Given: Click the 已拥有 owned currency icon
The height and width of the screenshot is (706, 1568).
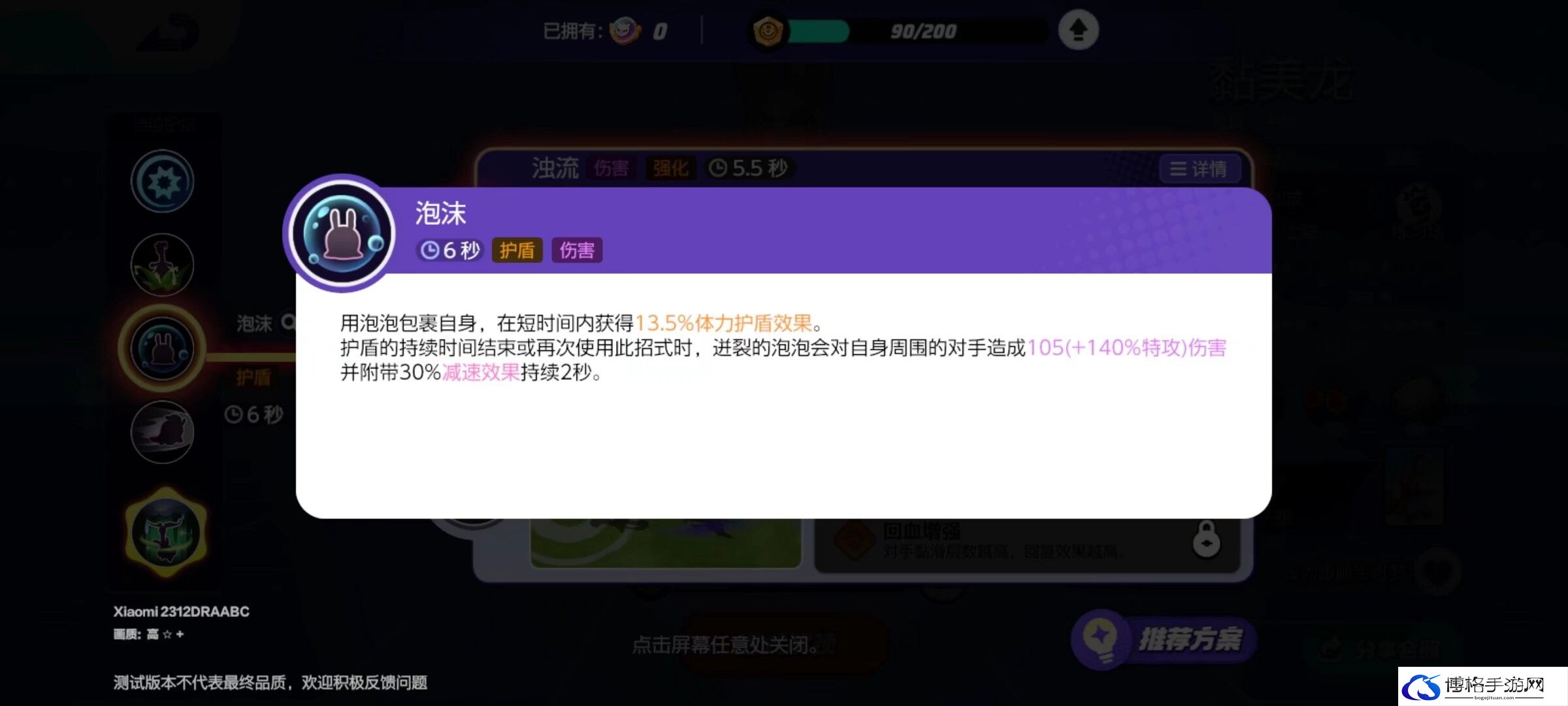Looking at the screenshot, I should click(625, 31).
